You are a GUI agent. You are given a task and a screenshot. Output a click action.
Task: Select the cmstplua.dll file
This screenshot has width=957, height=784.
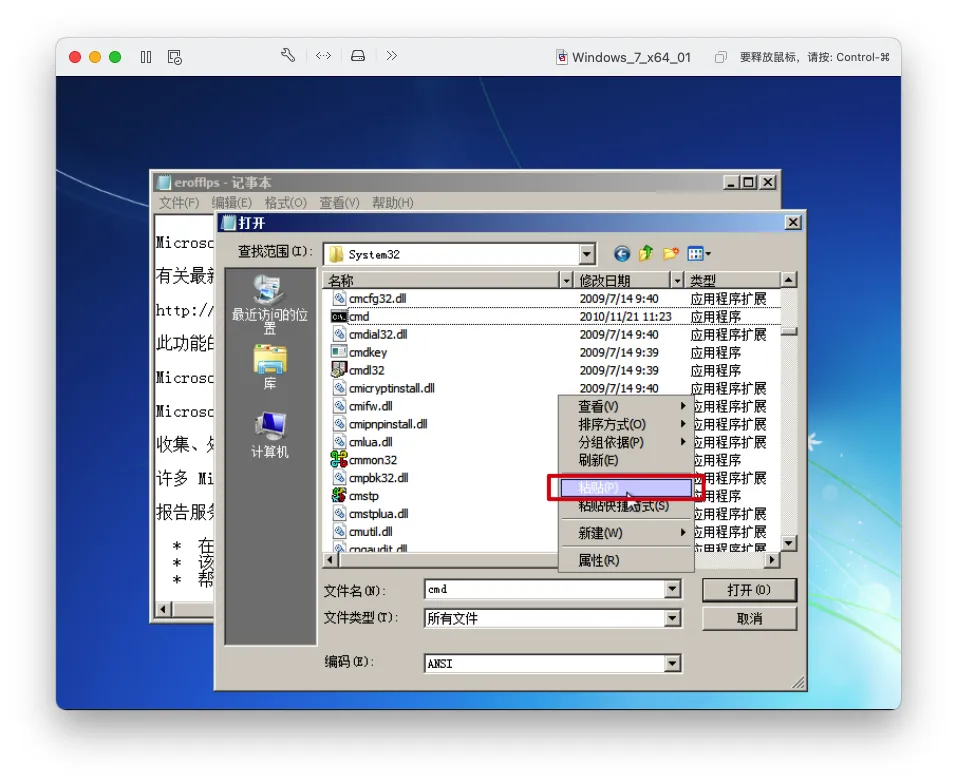370,514
